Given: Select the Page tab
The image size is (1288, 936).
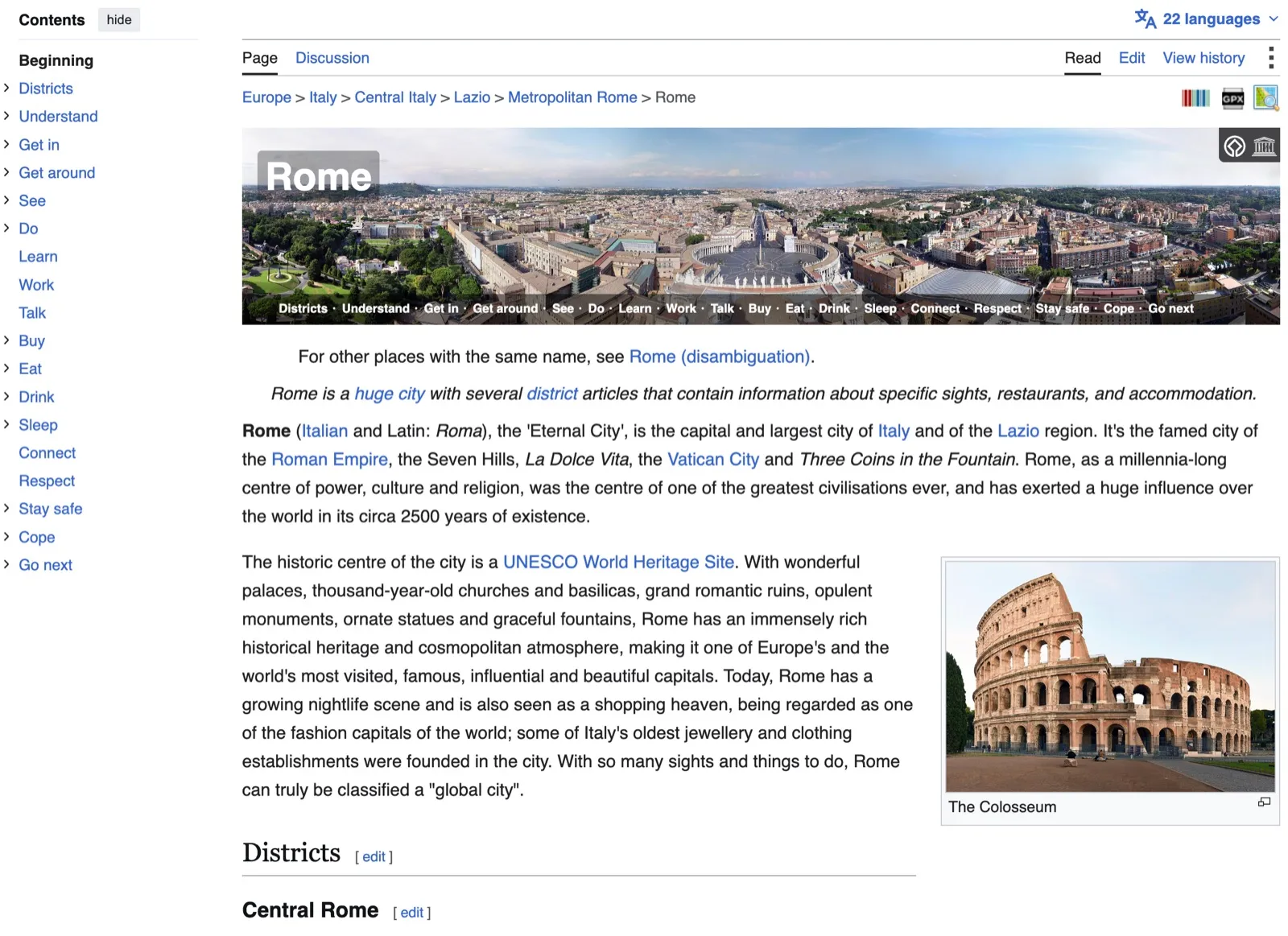Looking at the screenshot, I should [x=260, y=58].
